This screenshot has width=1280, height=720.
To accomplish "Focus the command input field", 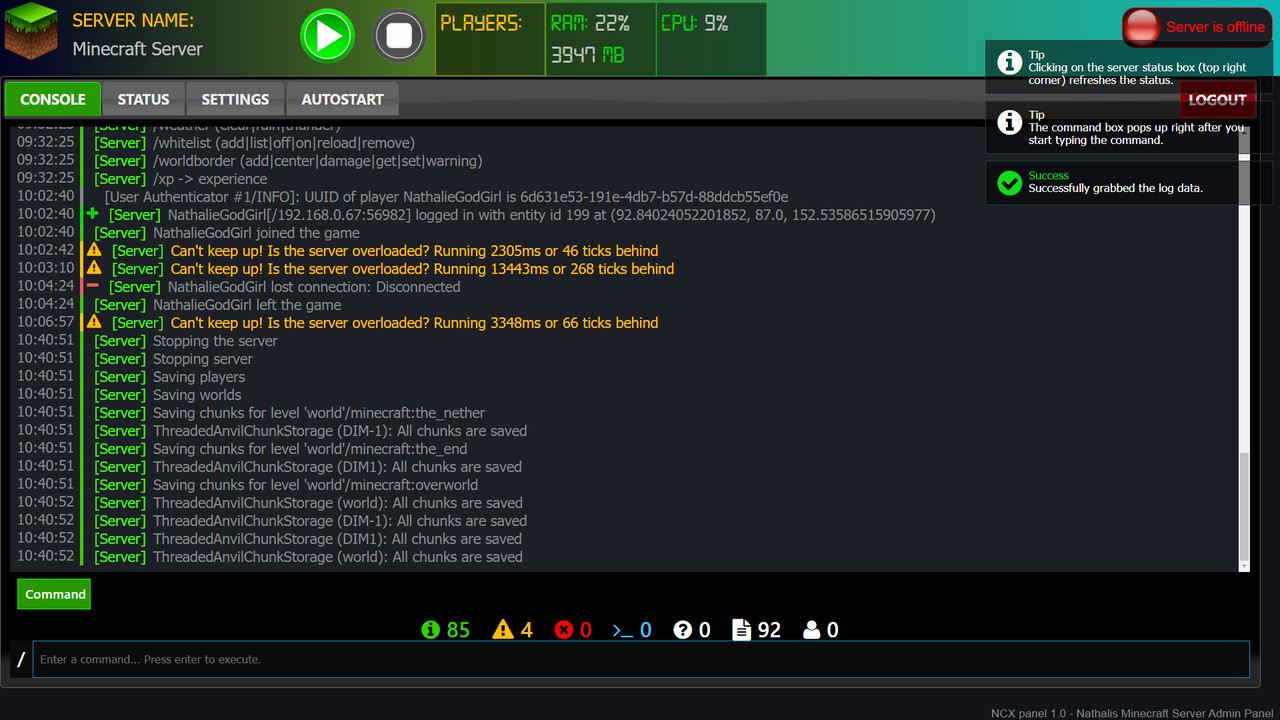I will pyautogui.click(x=640, y=659).
